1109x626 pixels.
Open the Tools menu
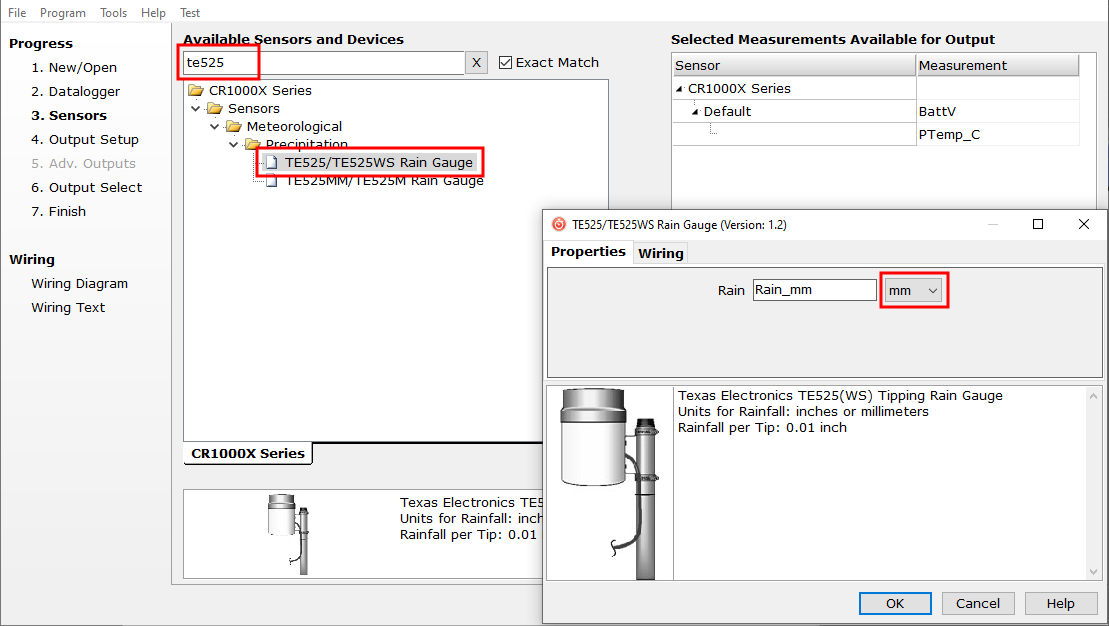tap(112, 12)
